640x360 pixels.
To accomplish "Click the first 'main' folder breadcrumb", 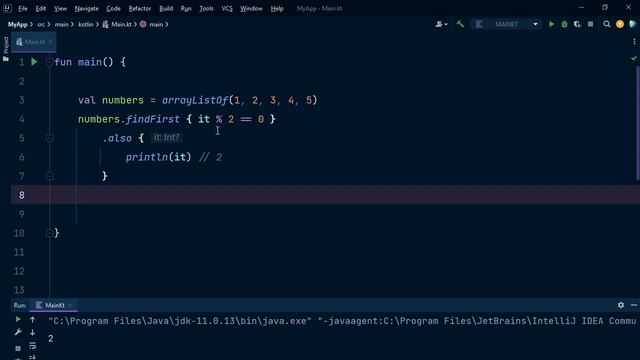I will [x=61, y=24].
